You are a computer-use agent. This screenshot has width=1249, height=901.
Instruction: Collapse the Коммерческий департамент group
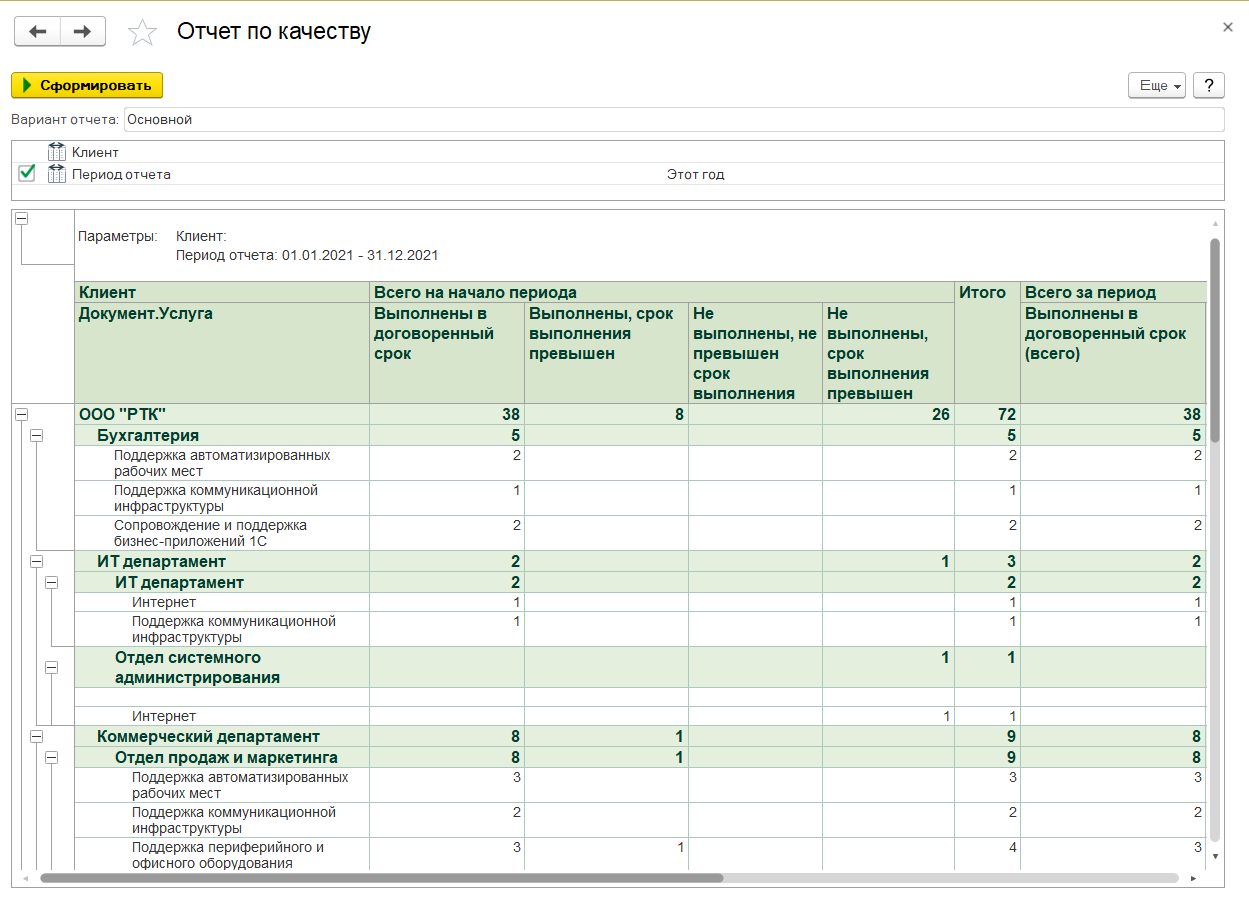click(x=37, y=737)
